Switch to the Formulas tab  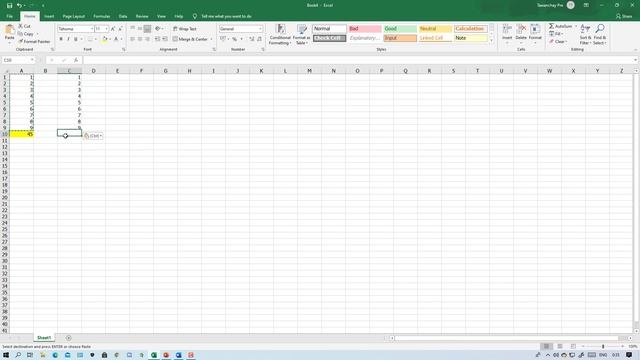point(102,16)
